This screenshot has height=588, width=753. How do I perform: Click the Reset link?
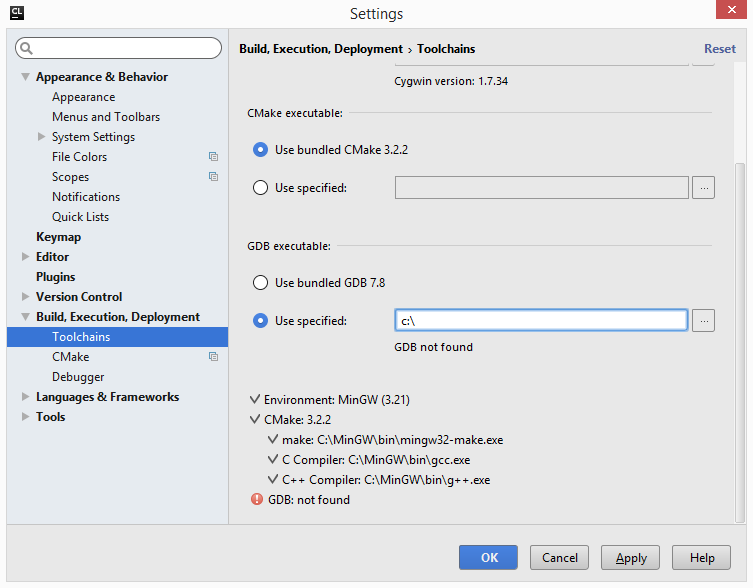[x=719, y=49]
